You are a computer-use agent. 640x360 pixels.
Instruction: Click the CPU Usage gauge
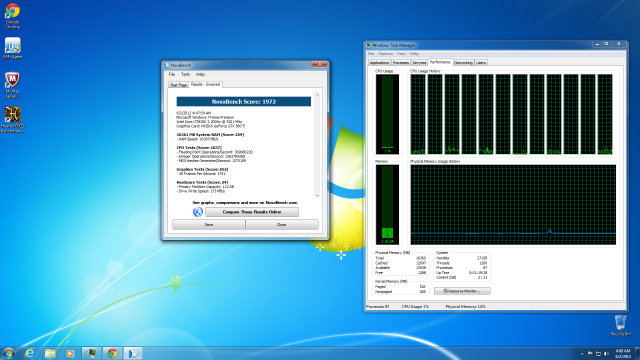387,114
